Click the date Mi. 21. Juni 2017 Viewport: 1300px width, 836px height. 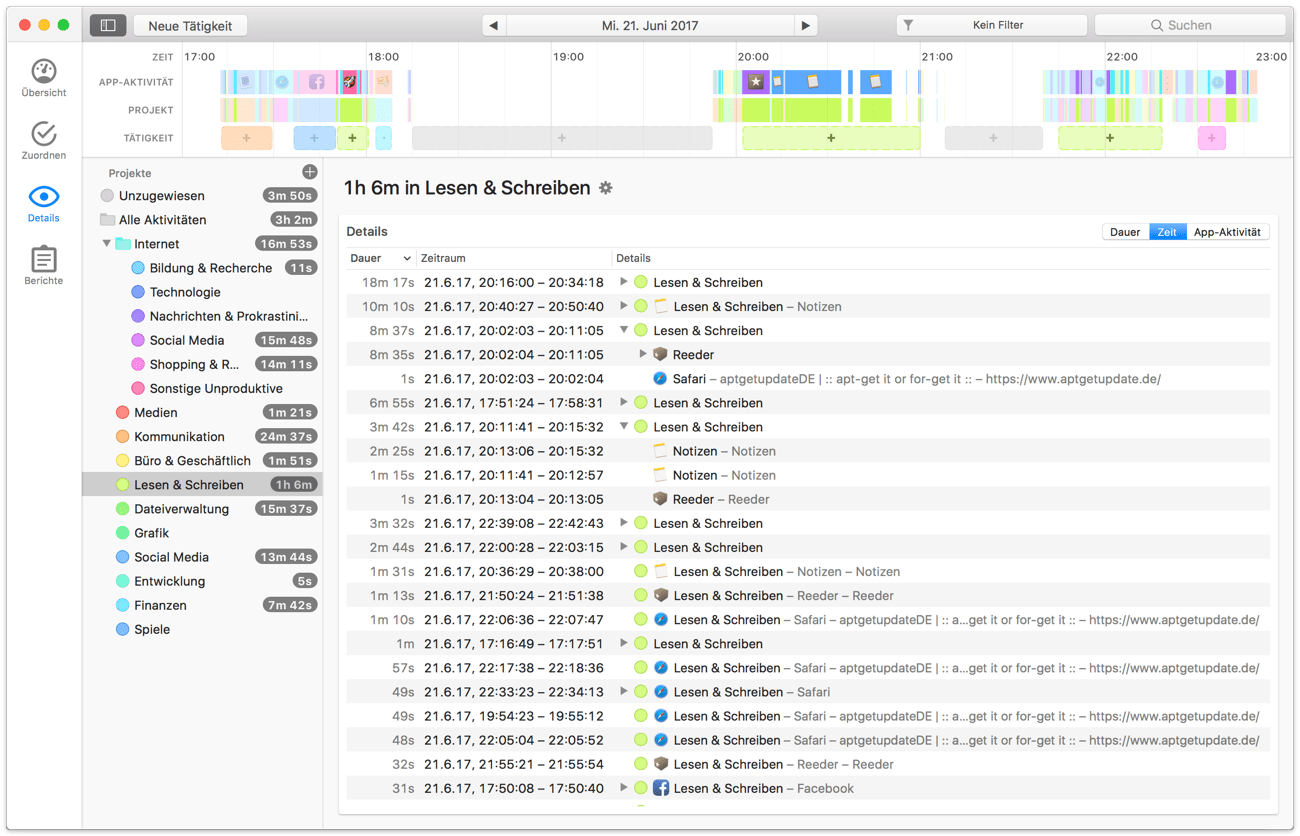coord(650,25)
